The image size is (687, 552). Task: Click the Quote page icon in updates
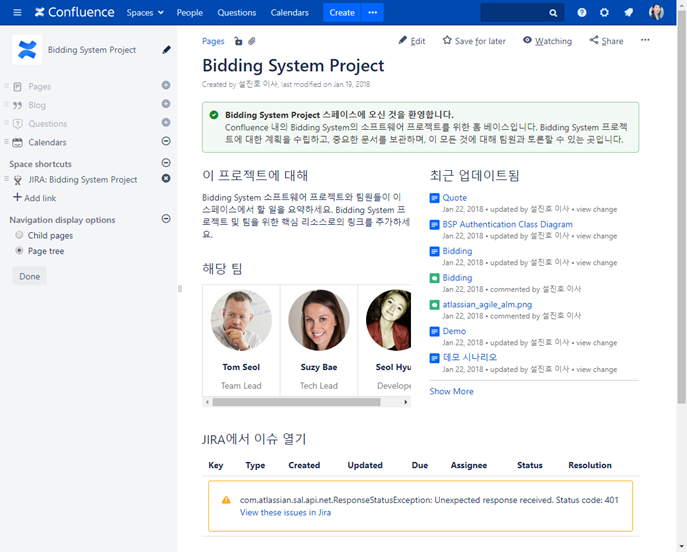434,198
